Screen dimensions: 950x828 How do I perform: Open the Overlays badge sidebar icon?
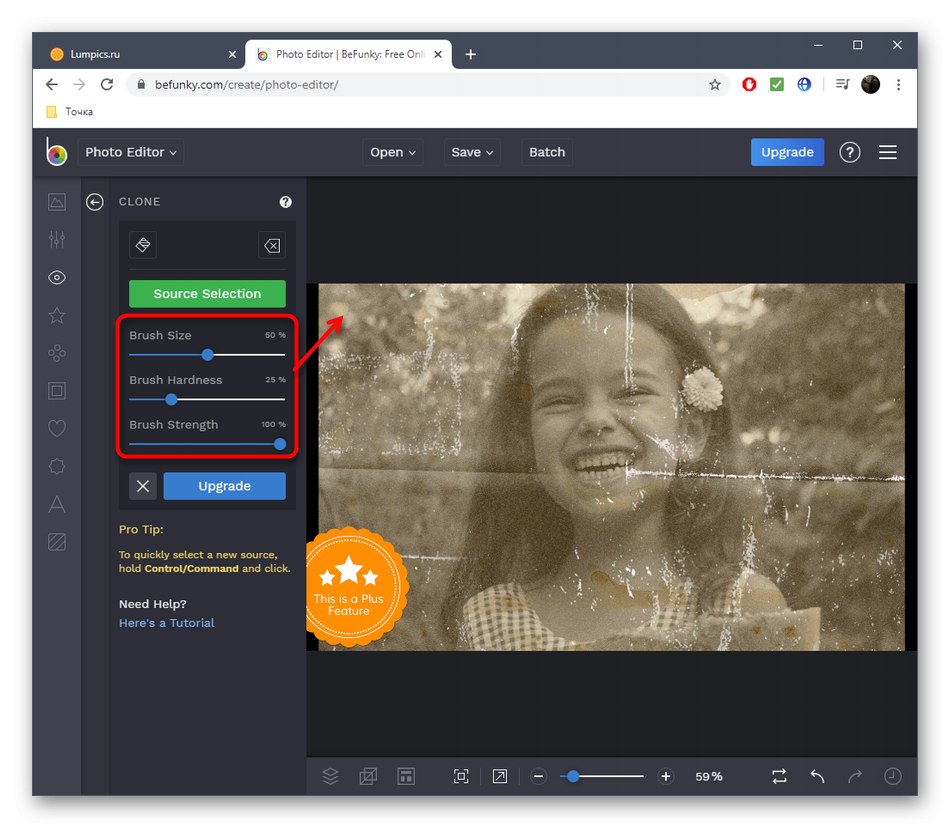tap(57, 466)
